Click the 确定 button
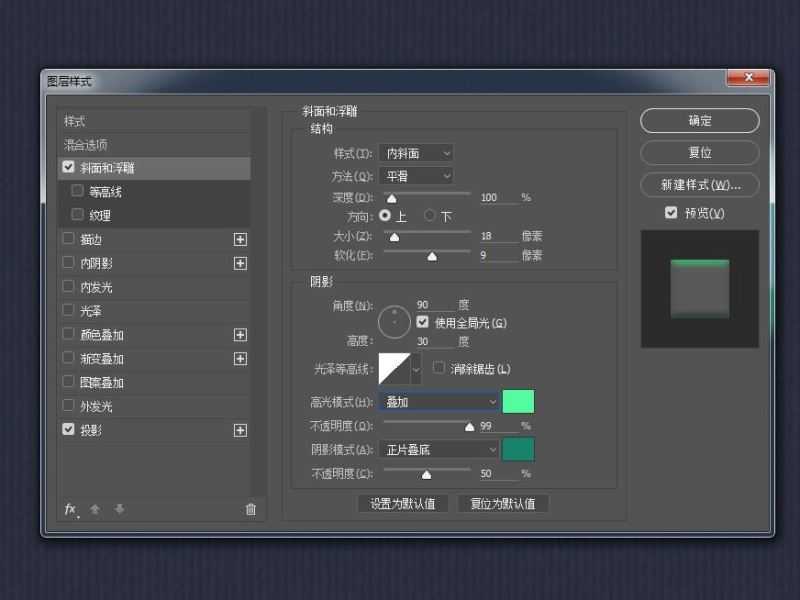 [699, 120]
